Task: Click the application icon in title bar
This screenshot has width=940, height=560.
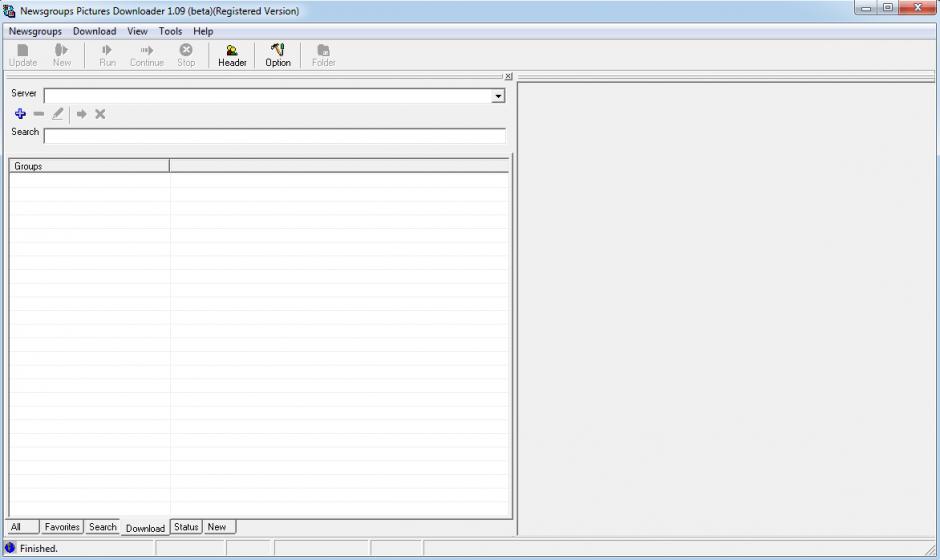Action: click(9, 11)
